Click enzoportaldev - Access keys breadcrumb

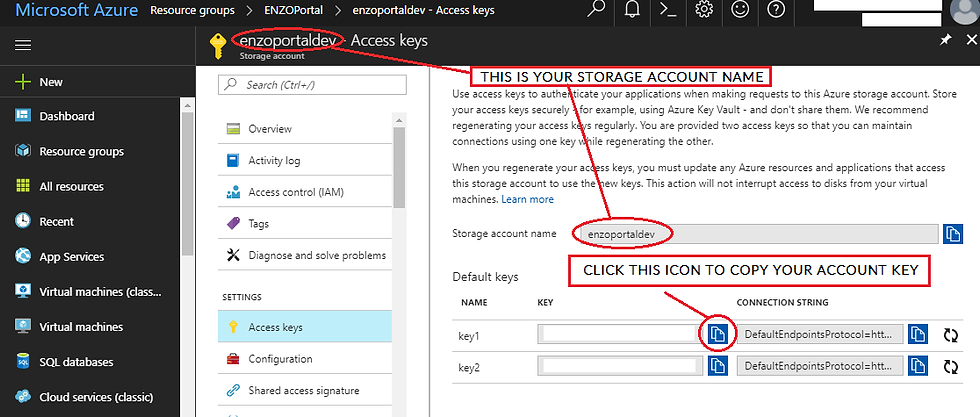pos(424,11)
